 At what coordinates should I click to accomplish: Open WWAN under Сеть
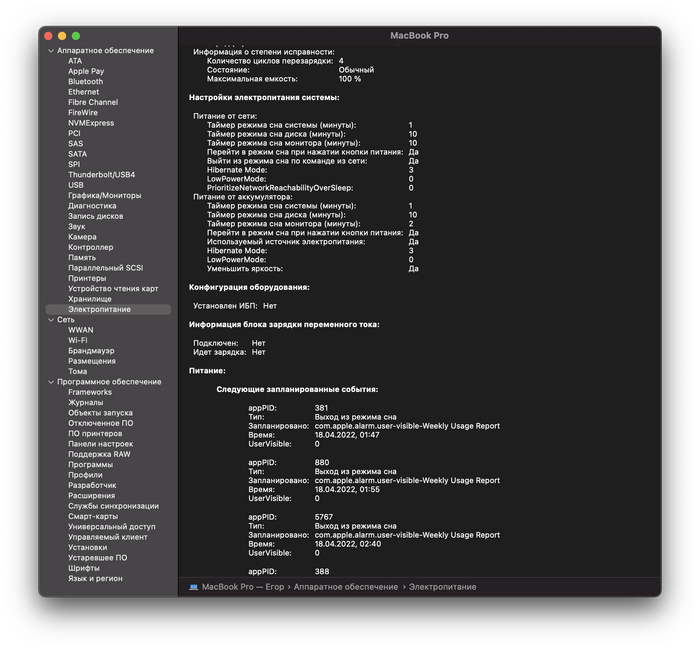[x=81, y=330]
